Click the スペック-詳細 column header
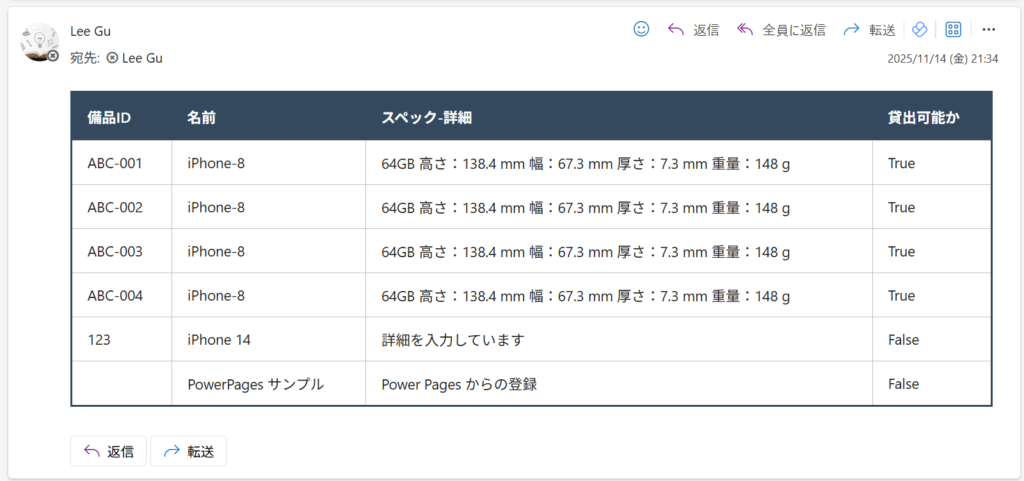 point(427,118)
